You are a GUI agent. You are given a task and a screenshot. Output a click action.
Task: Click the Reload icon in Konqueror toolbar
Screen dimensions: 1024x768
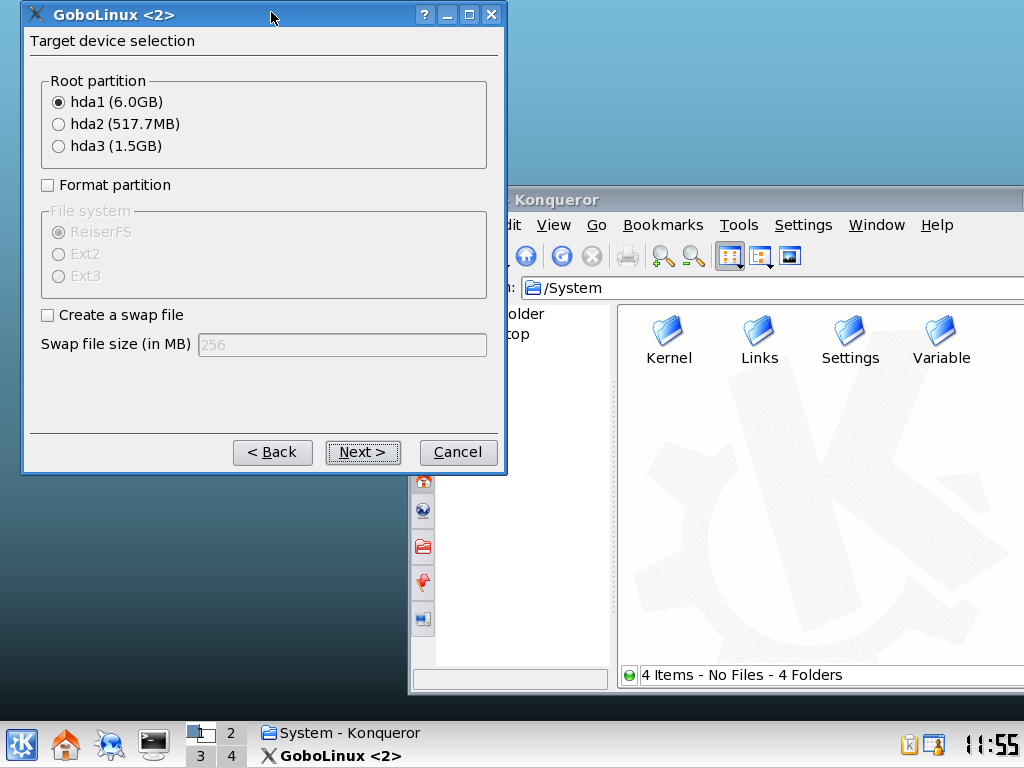pyautogui.click(x=562, y=257)
